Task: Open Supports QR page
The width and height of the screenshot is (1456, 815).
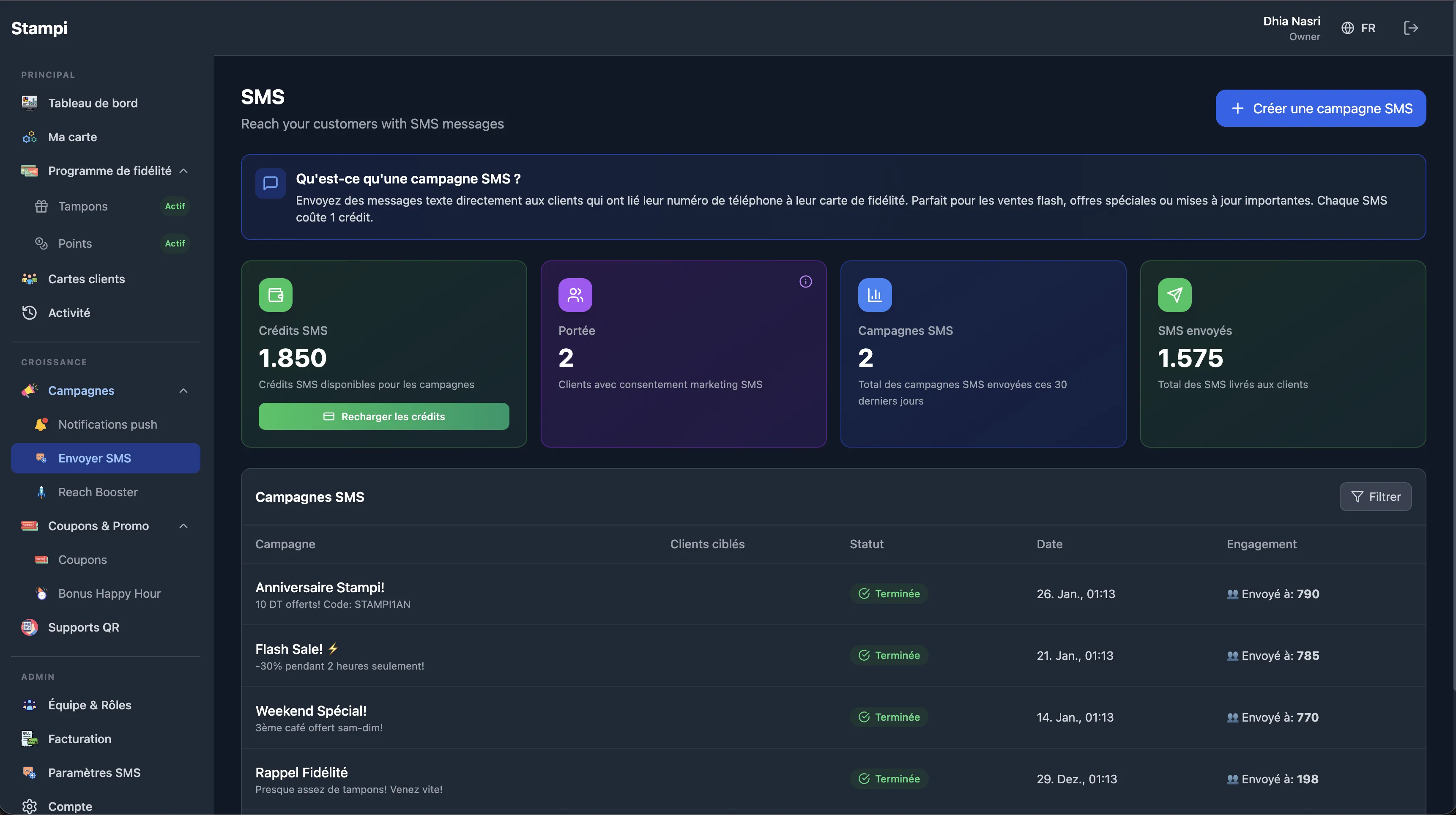Action: coord(84,627)
